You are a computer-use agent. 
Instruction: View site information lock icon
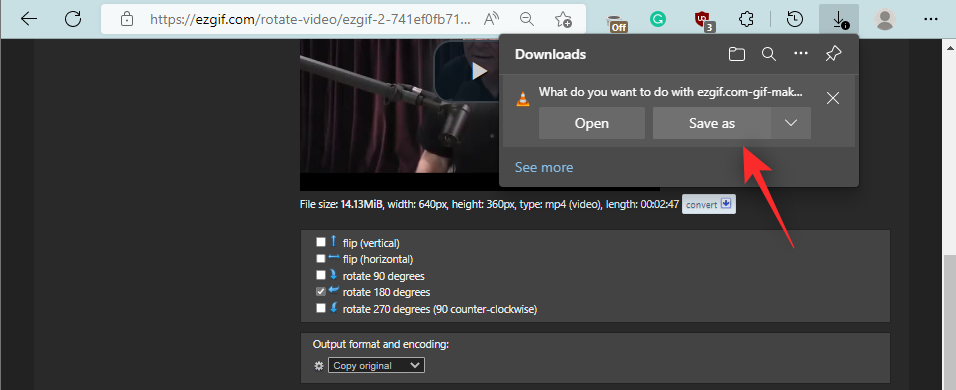(x=127, y=20)
